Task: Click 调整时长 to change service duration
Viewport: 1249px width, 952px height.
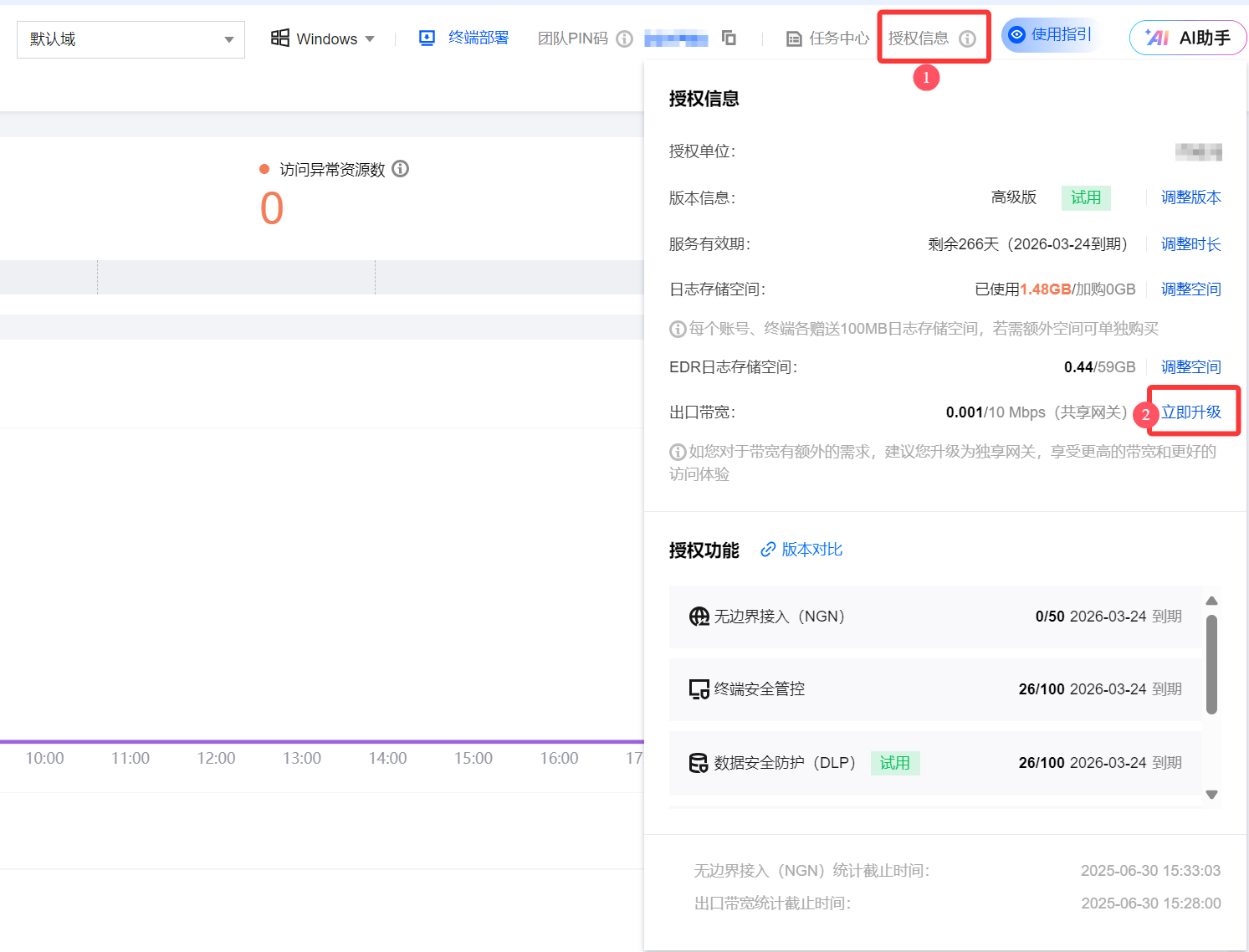Action: click(x=1190, y=244)
